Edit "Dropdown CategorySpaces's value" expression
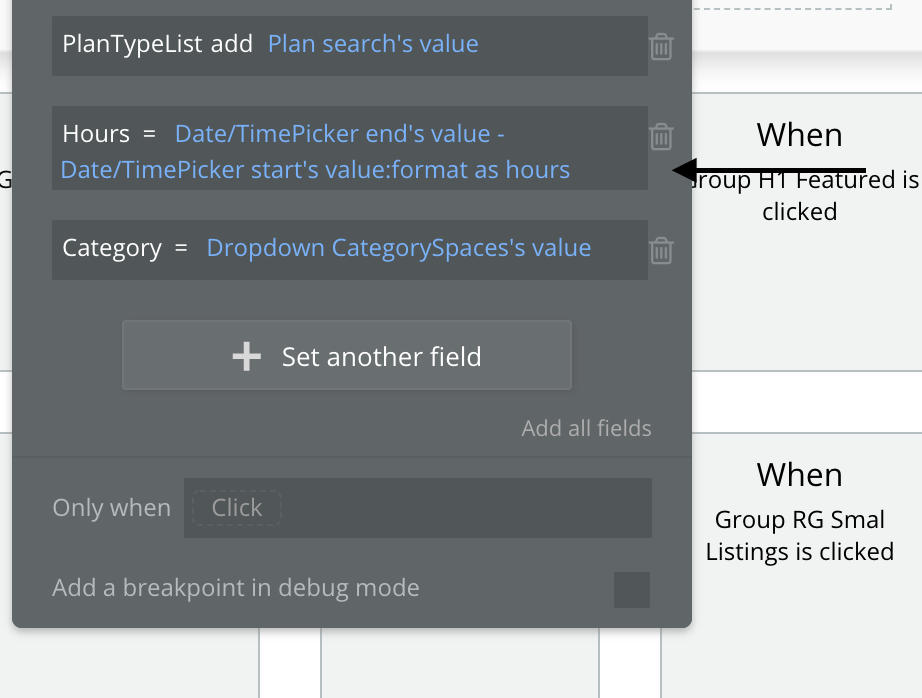The width and height of the screenshot is (922, 698). point(398,248)
